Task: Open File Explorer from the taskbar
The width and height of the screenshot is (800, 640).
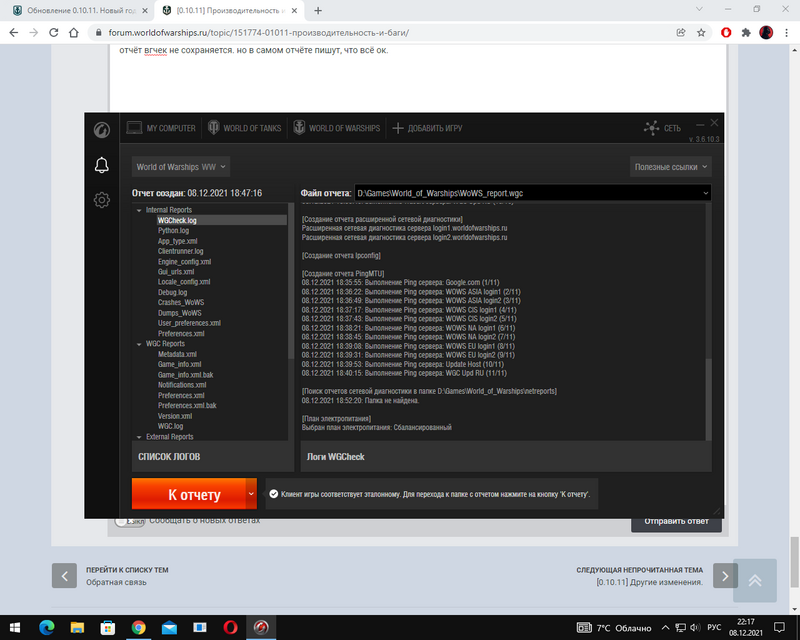Action: coord(77,627)
